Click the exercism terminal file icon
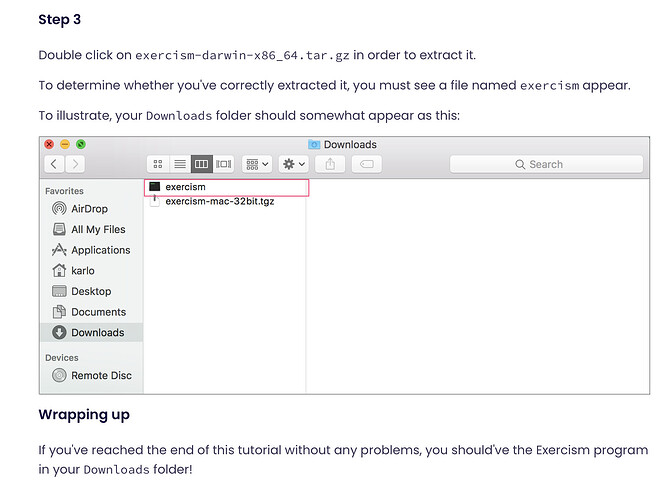 [155, 186]
